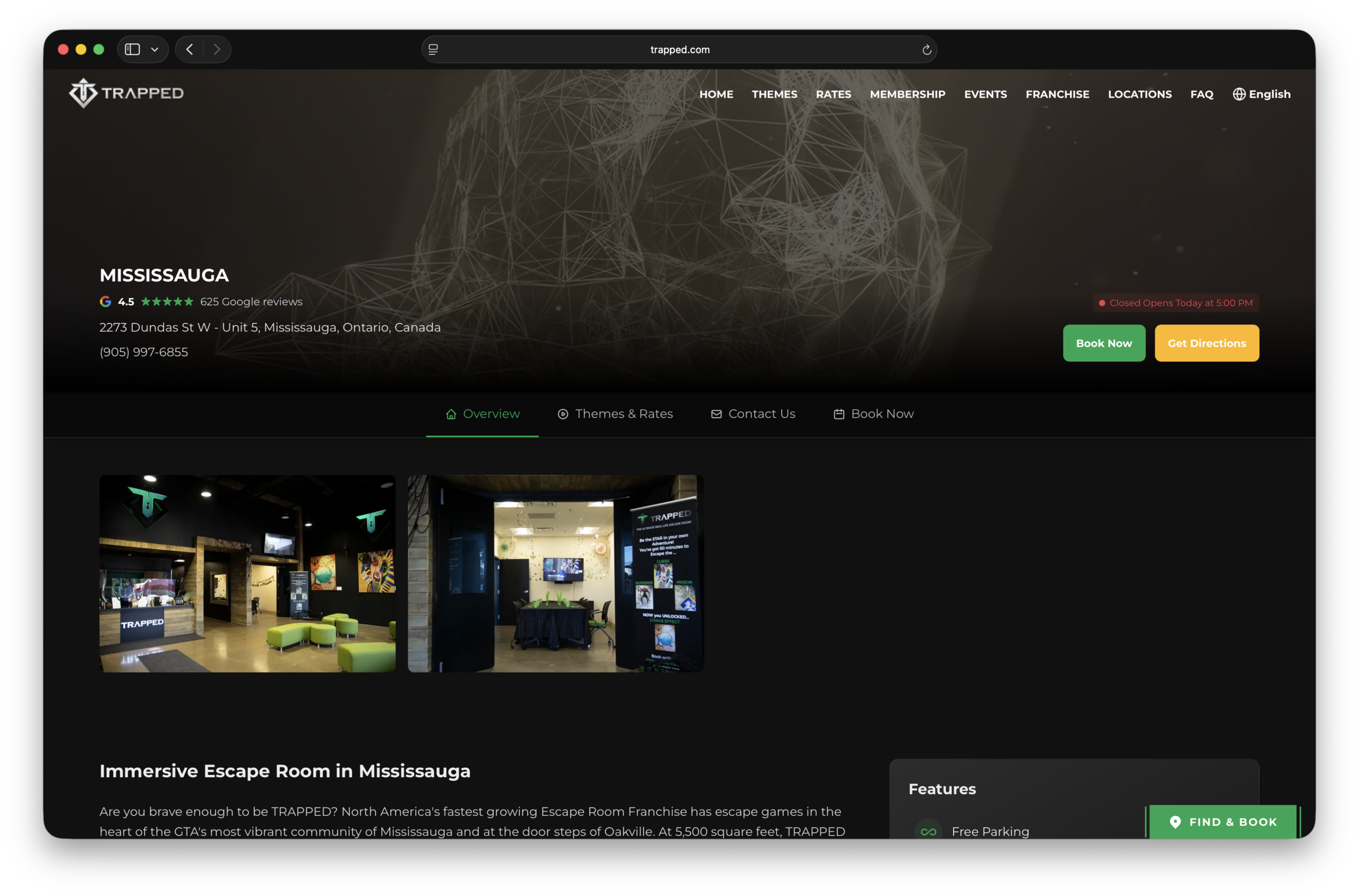Open the EVENTS nav menu item
The height and width of the screenshot is (896, 1359).
click(x=985, y=94)
